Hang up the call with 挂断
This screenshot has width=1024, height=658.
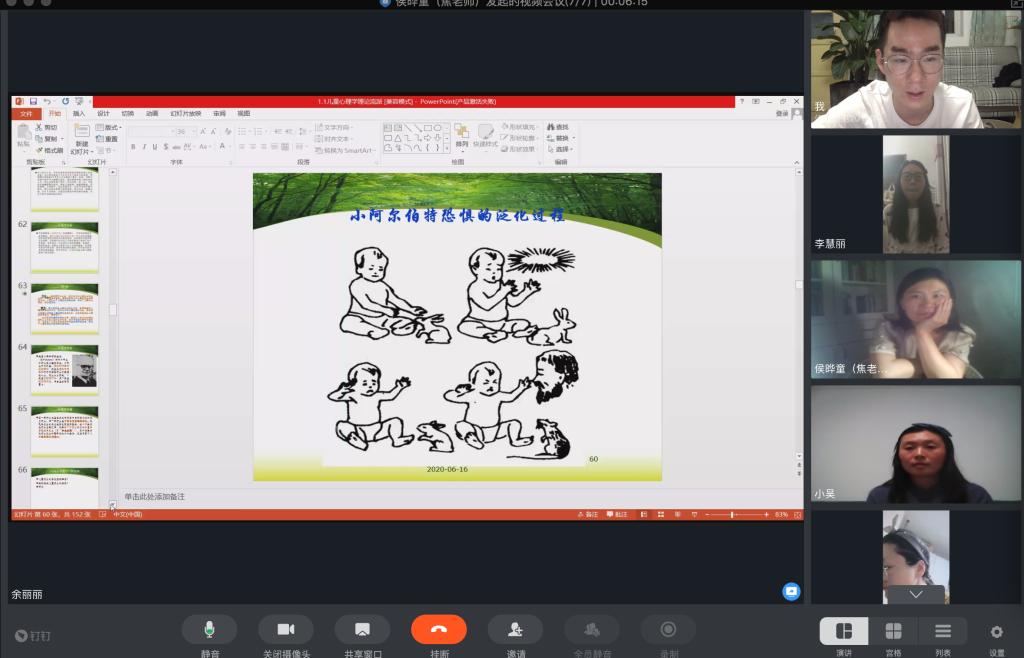click(x=438, y=629)
